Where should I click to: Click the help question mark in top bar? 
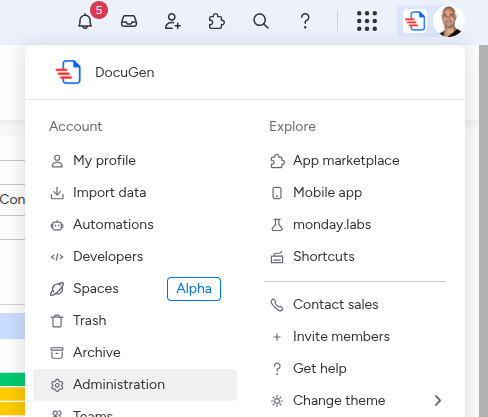point(305,21)
